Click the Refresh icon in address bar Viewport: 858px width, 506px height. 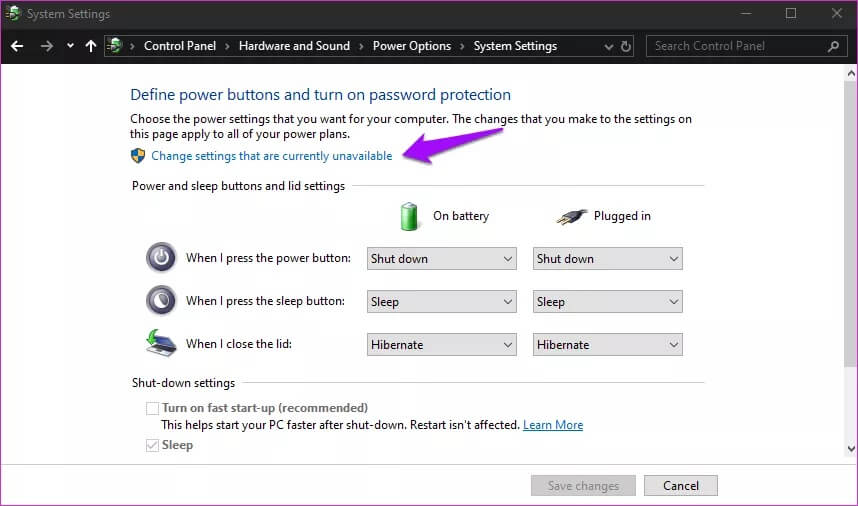point(627,46)
